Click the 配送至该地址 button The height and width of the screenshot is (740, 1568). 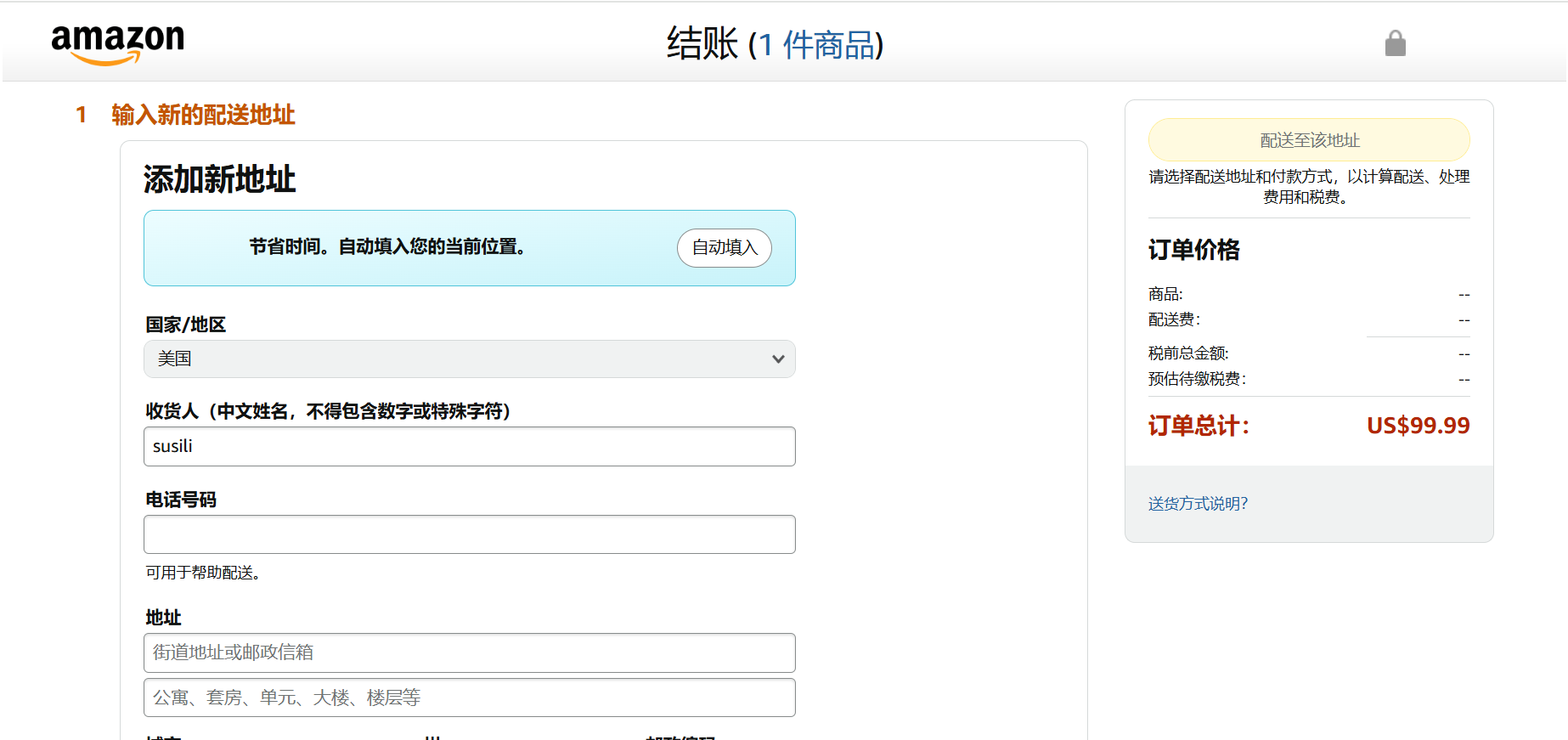coord(1309,140)
